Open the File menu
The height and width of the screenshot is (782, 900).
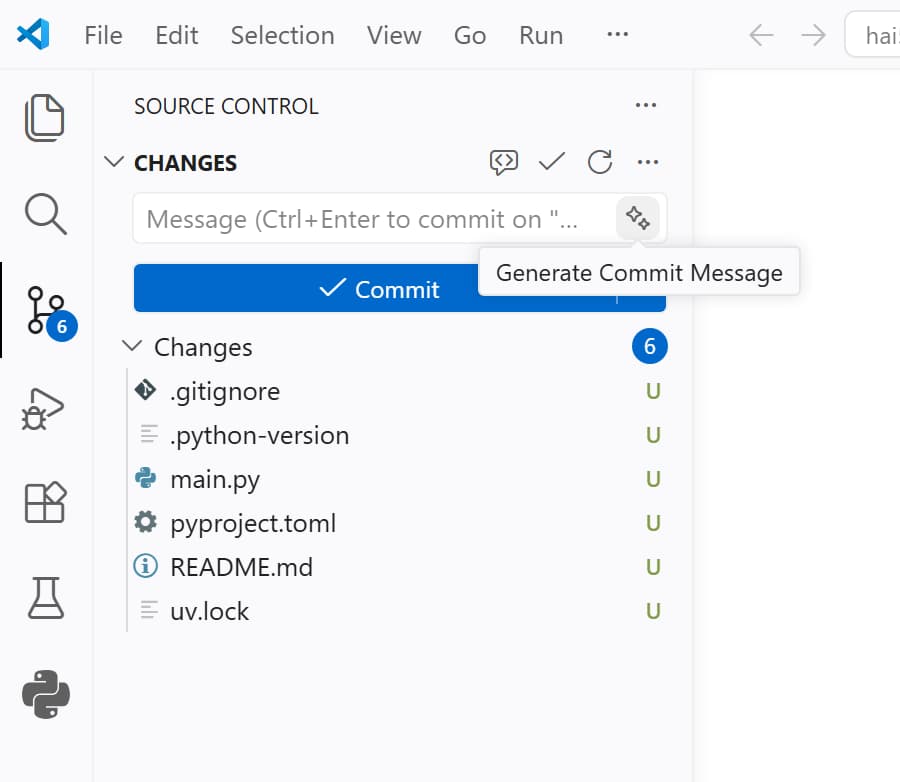coord(103,35)
